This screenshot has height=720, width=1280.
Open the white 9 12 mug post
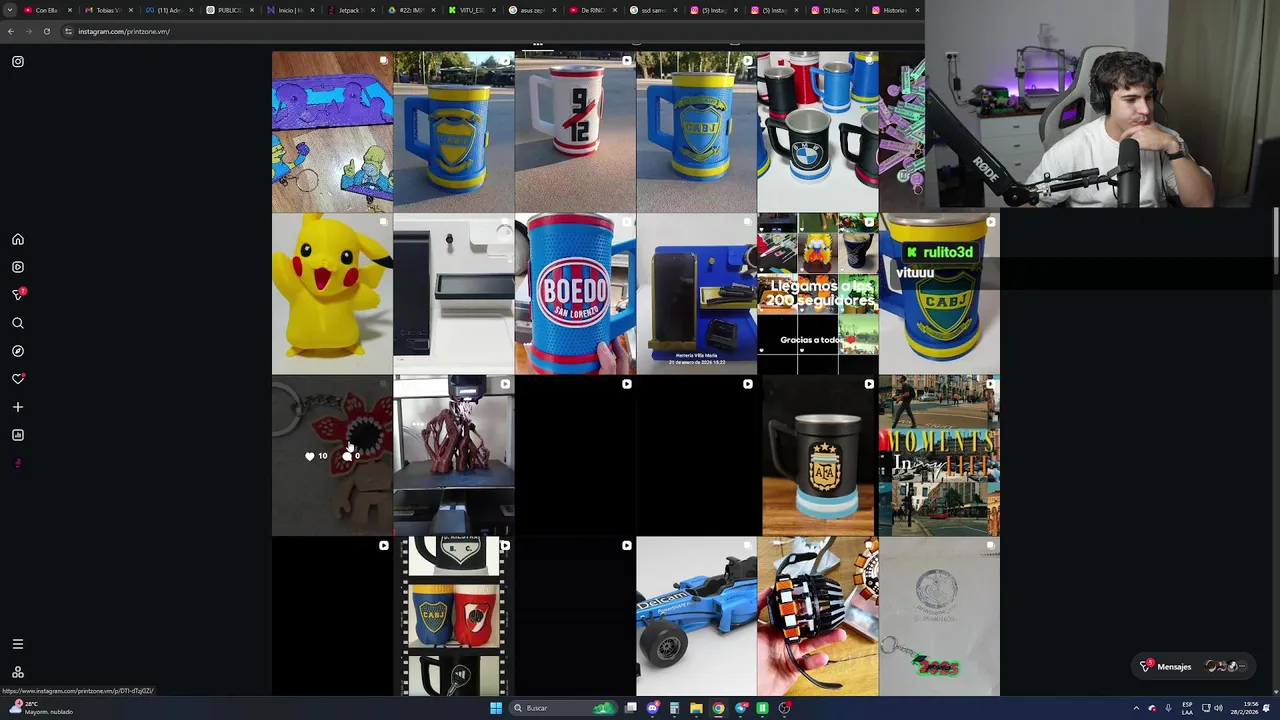point(575,132)
